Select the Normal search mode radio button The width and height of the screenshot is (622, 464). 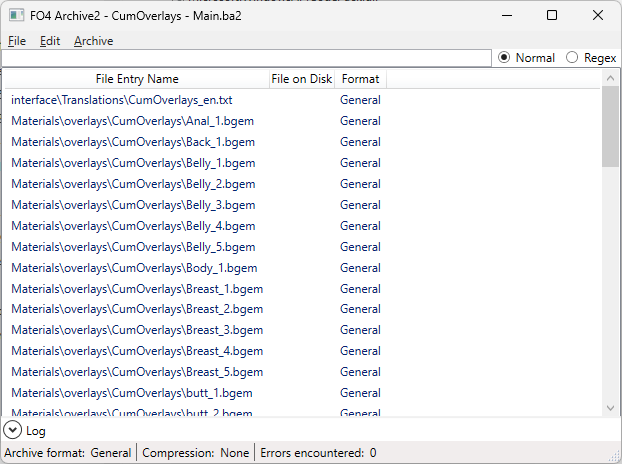pyautogui.click(x=504, y=58)
